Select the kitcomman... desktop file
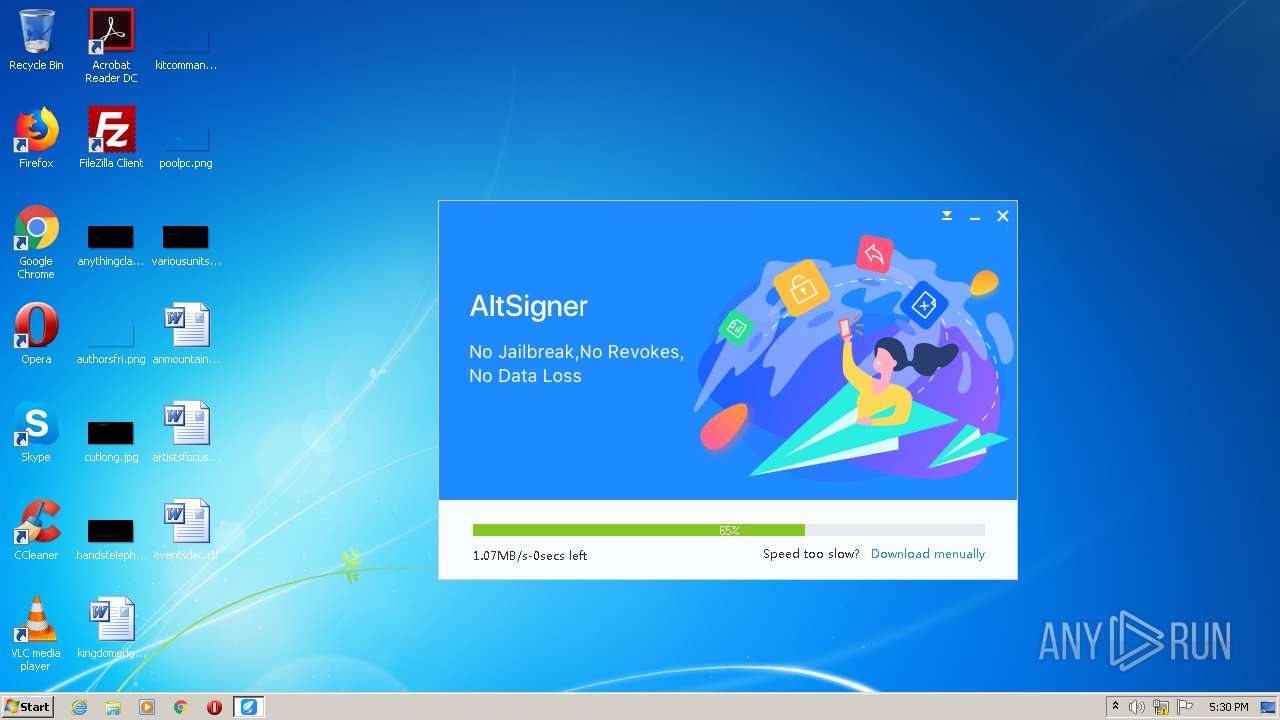 pyautogui.click(x=186, y=45)
